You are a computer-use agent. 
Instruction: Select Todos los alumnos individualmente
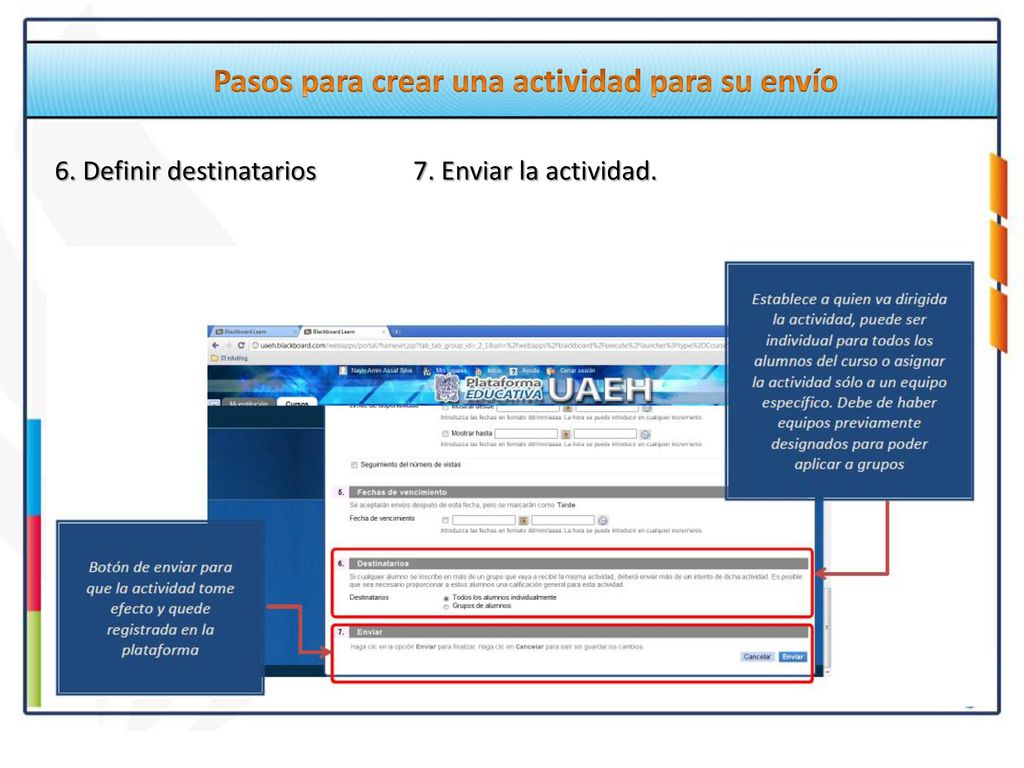(446, 598)
